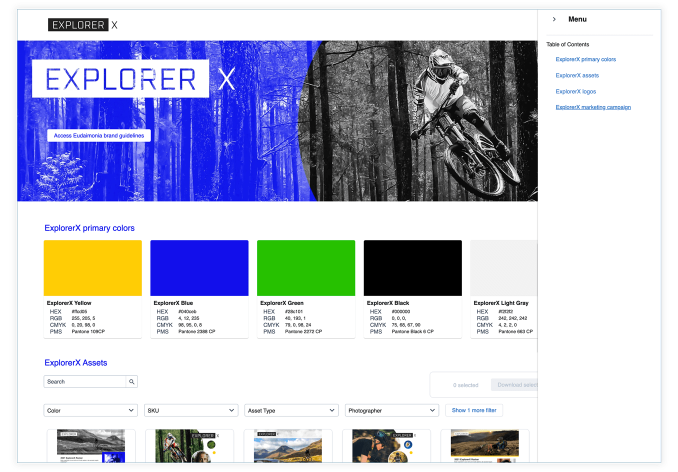Open the Color filter dropdown
Screen dimensions: 678x472
coord(90,410)
